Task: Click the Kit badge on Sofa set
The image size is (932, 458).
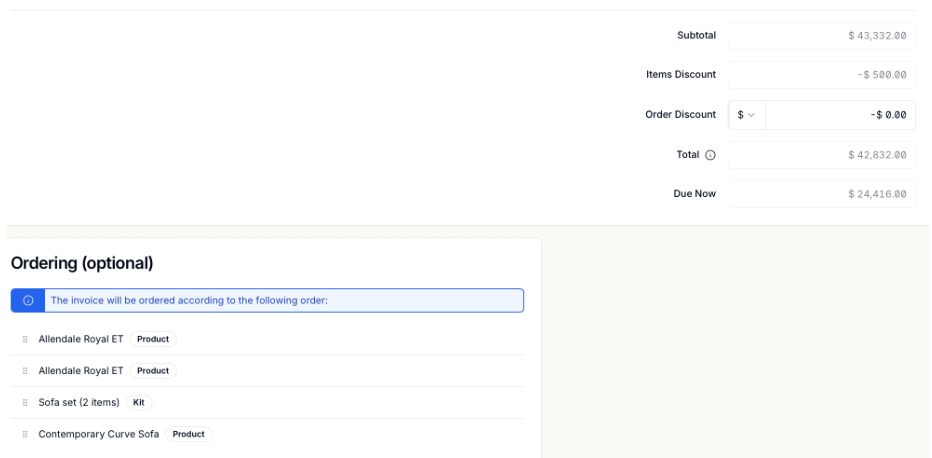Action: tap(139, 403)
